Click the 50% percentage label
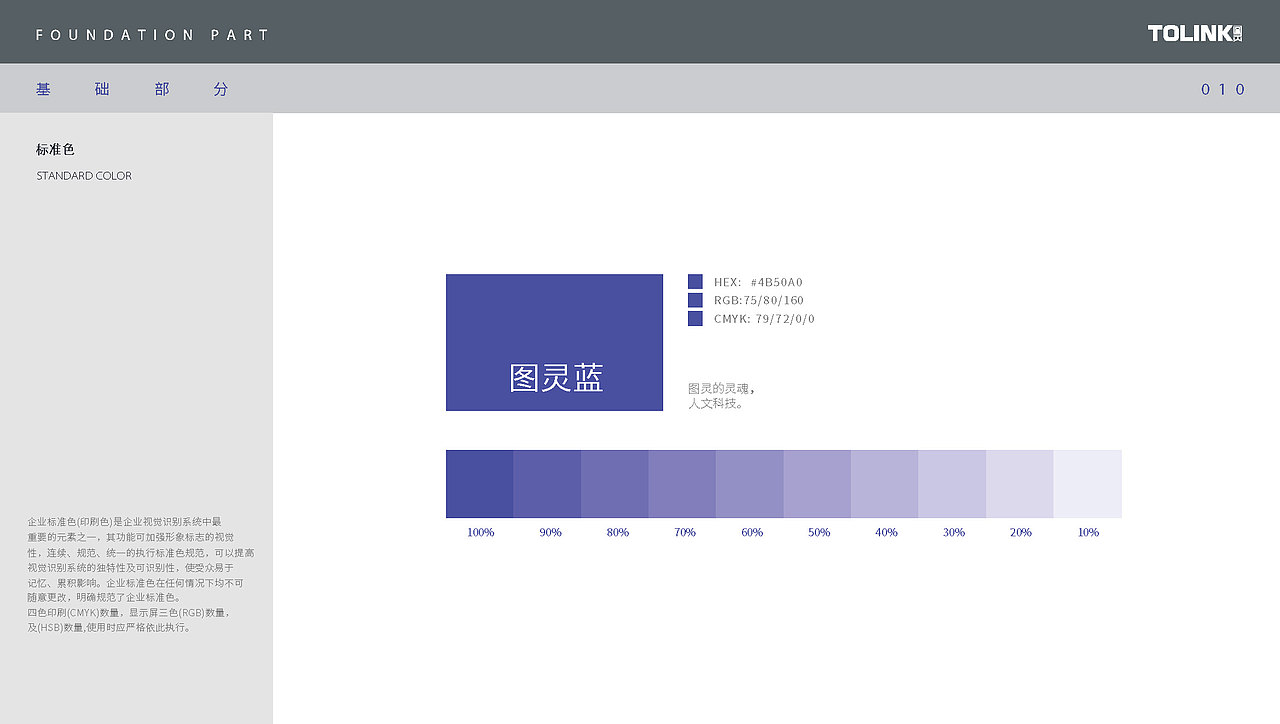1280x724 pixels. point(819,532)
